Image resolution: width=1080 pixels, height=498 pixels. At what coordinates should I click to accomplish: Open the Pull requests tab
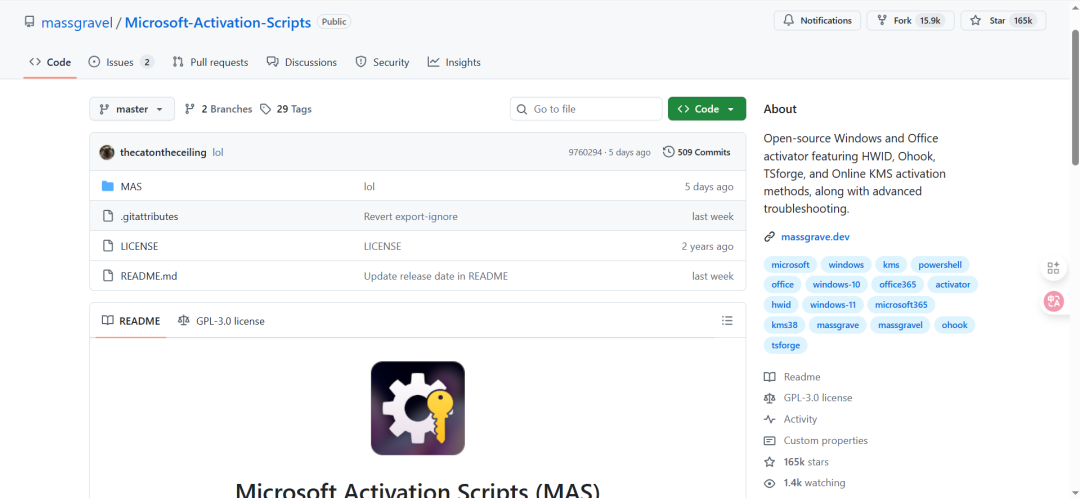[210, 62]
